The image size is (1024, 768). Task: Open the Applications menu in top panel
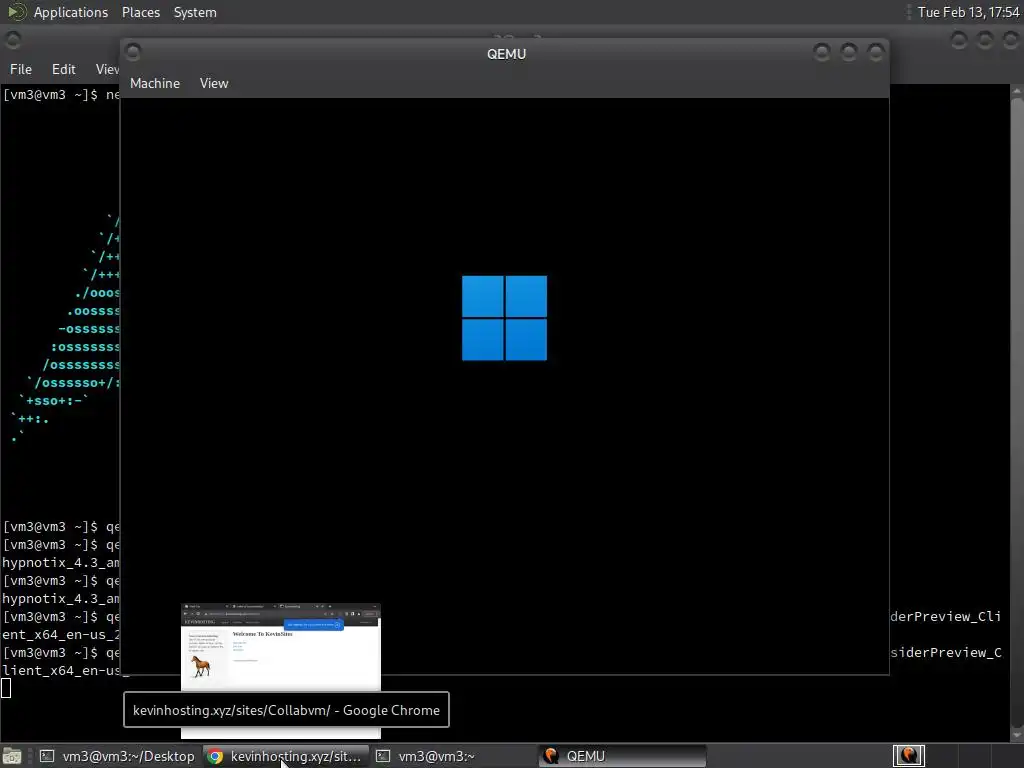pos(71,12)
